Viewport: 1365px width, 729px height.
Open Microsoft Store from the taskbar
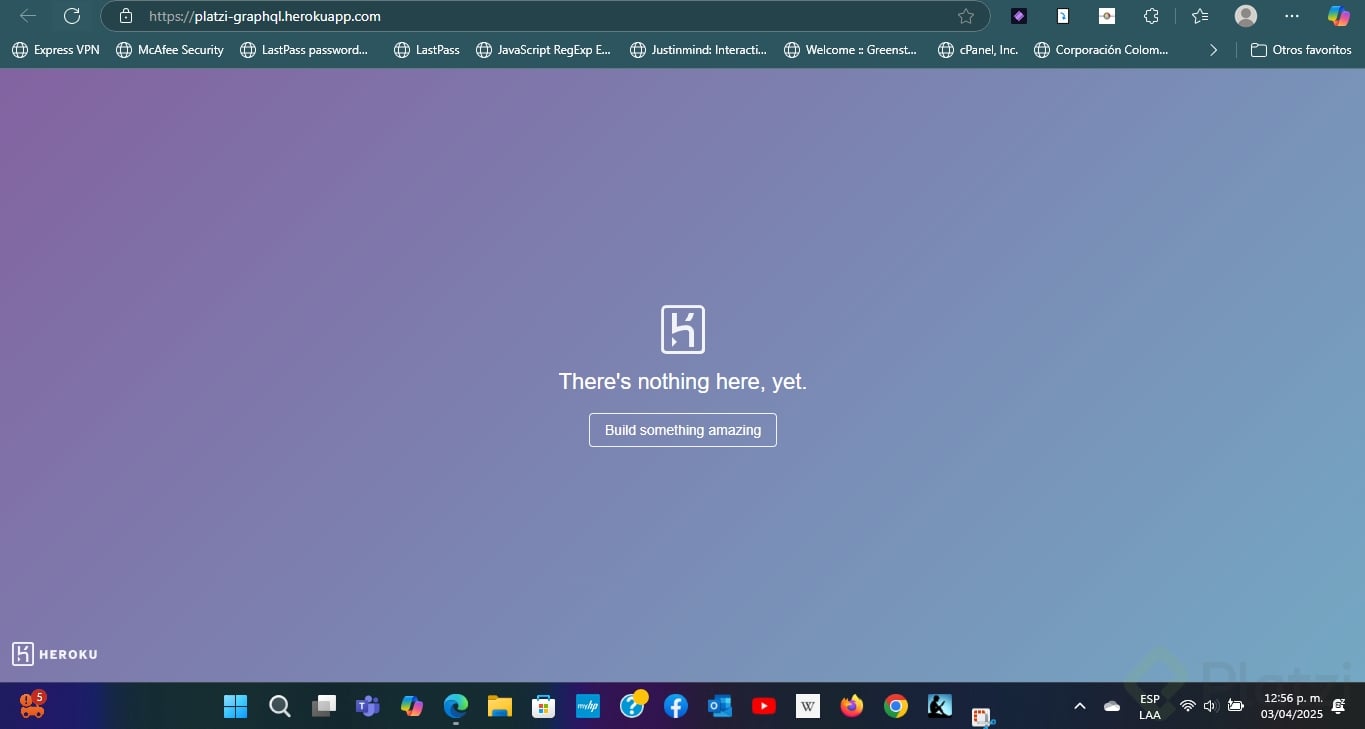click(544, 706)
